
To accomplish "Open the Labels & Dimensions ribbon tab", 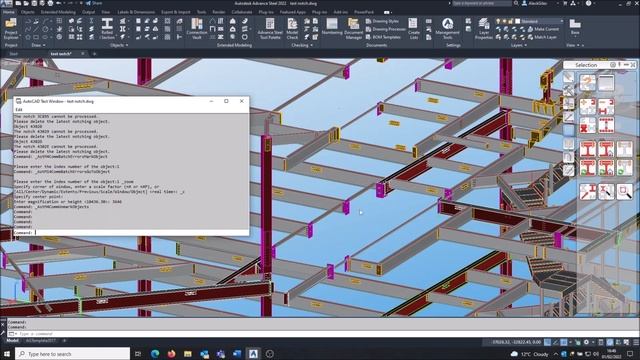I will coord(136,12).
